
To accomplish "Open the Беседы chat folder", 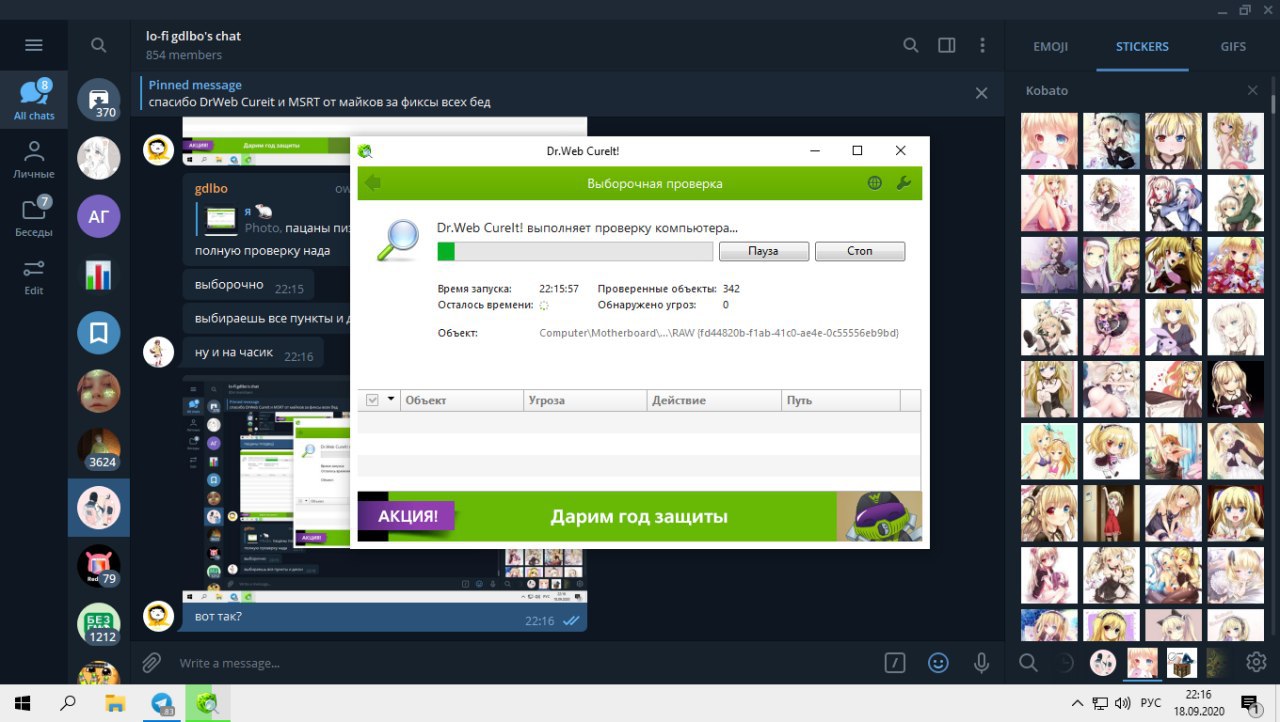I will (34, 217).
